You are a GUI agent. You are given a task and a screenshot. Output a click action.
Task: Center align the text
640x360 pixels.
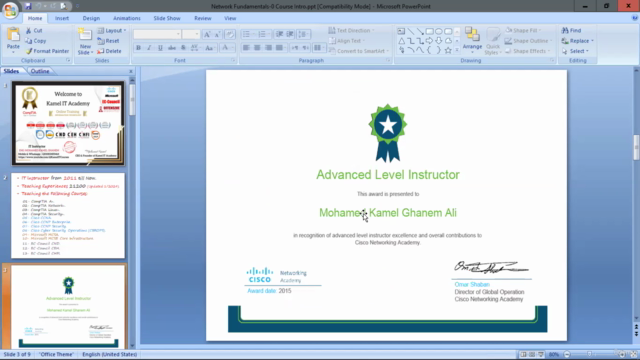pyautogui.click(x=257, y=48)
